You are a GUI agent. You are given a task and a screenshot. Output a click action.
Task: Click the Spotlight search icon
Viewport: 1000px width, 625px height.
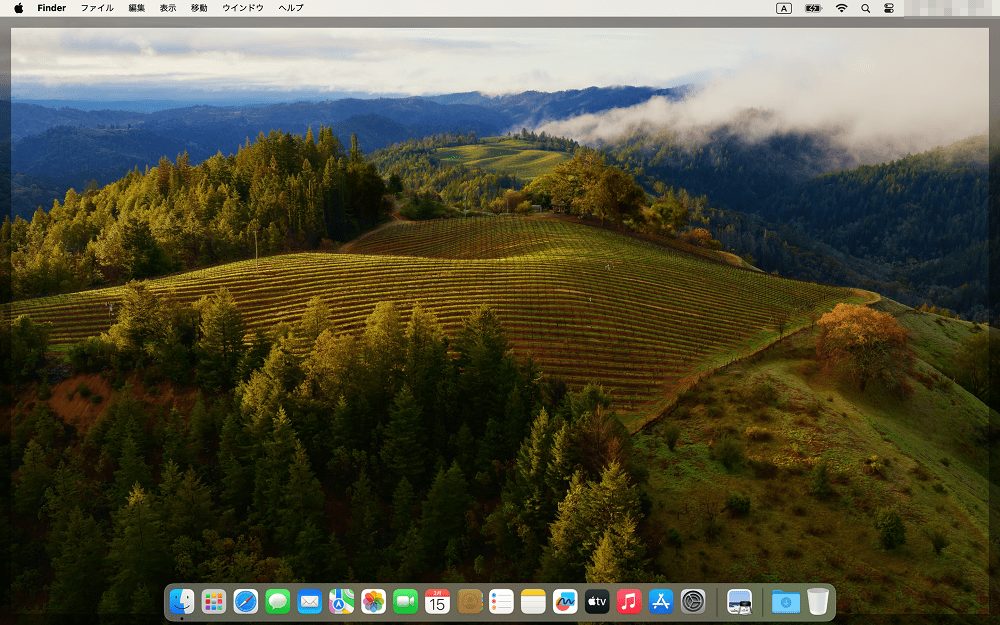click(865, 8)
